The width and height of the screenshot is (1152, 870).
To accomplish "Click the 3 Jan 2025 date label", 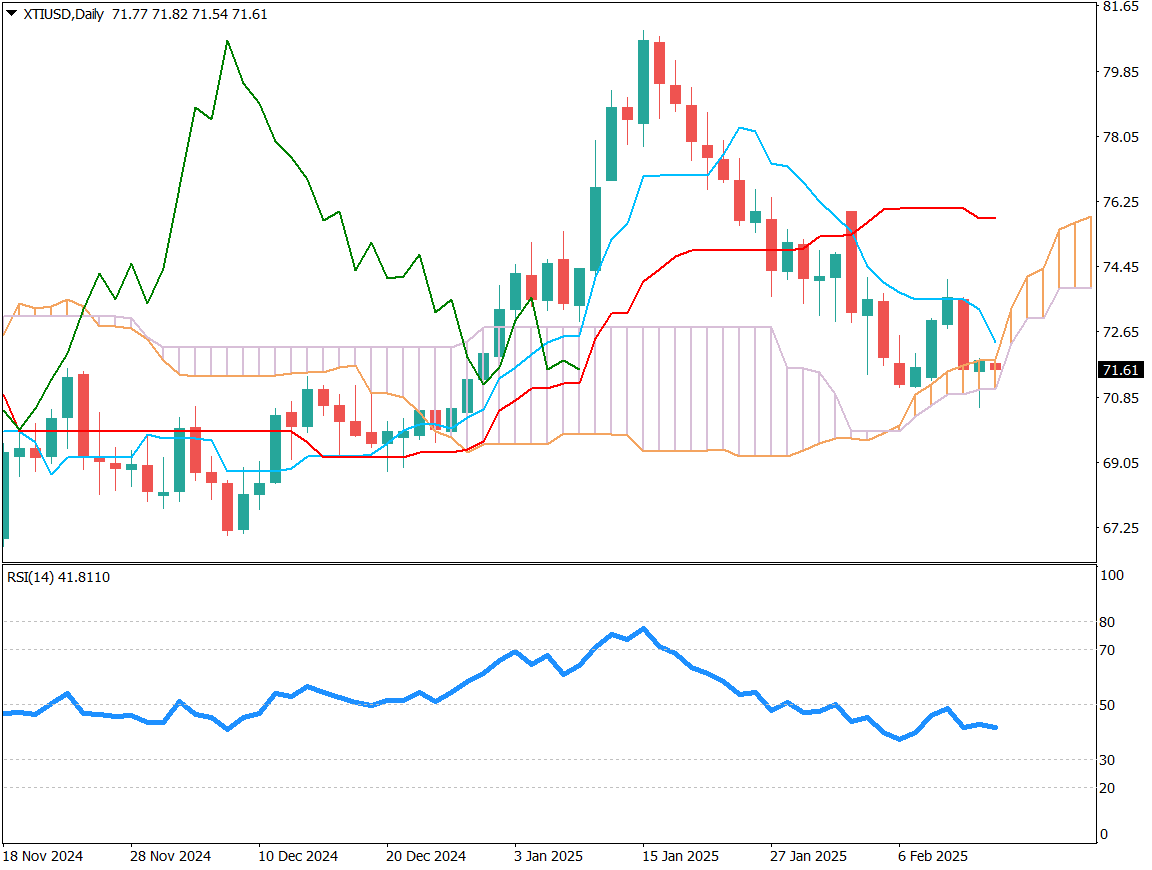I will (548, 856).
